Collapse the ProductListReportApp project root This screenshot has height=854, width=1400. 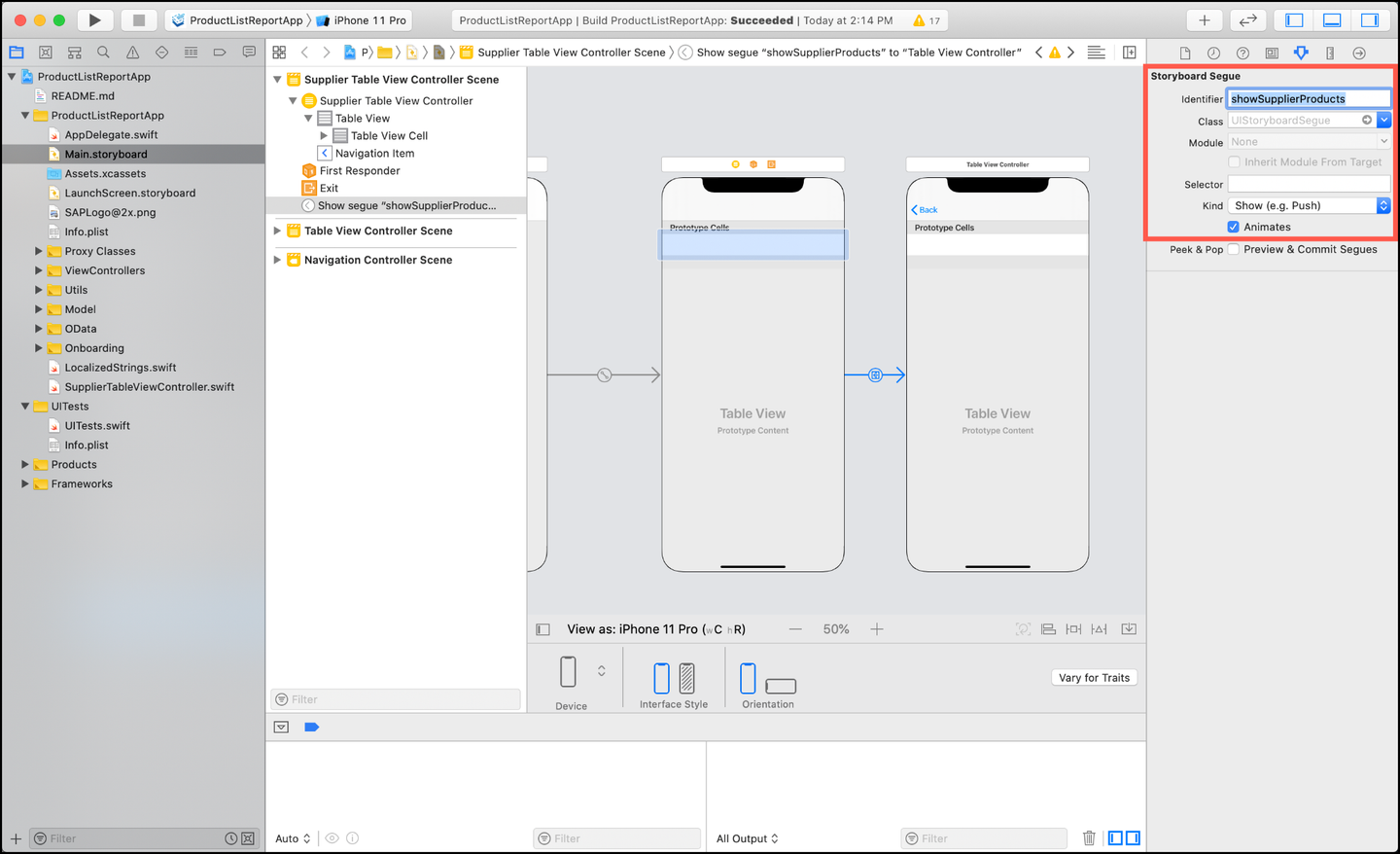[x=12, y=76]
